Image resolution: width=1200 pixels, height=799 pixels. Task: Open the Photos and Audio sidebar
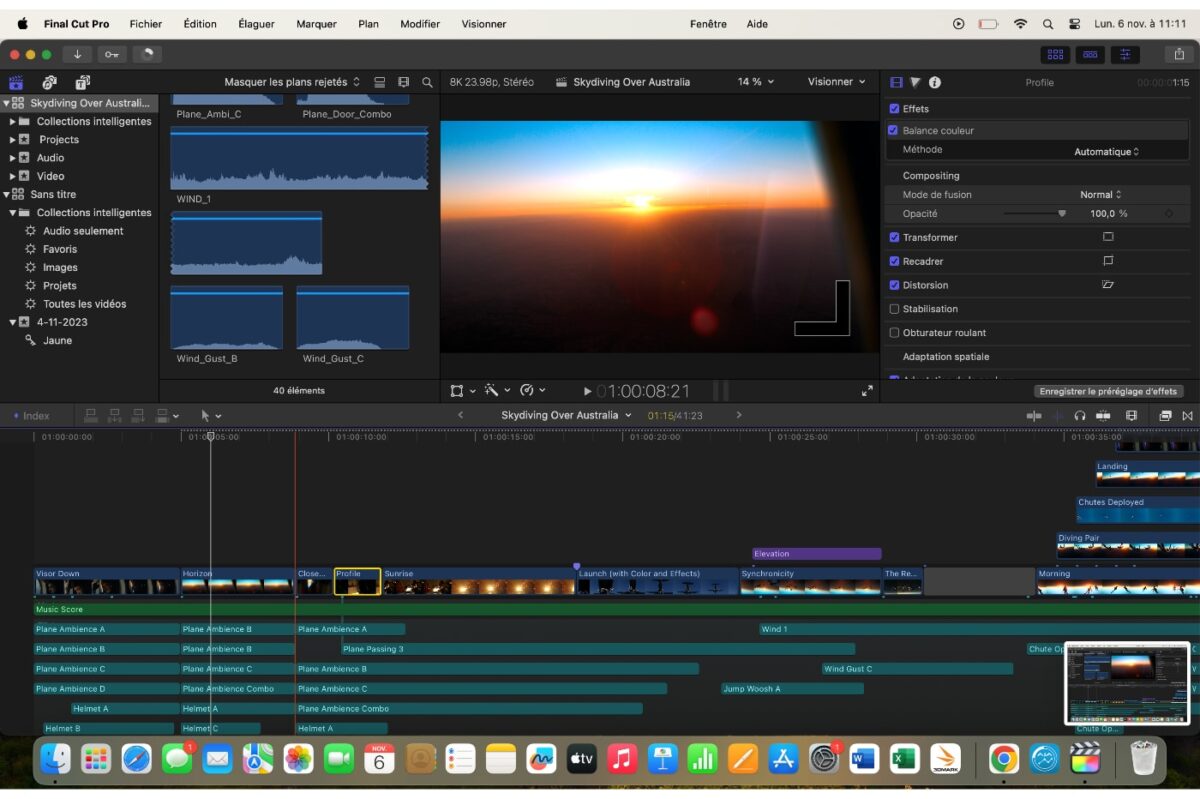click(x=49, y=82)
